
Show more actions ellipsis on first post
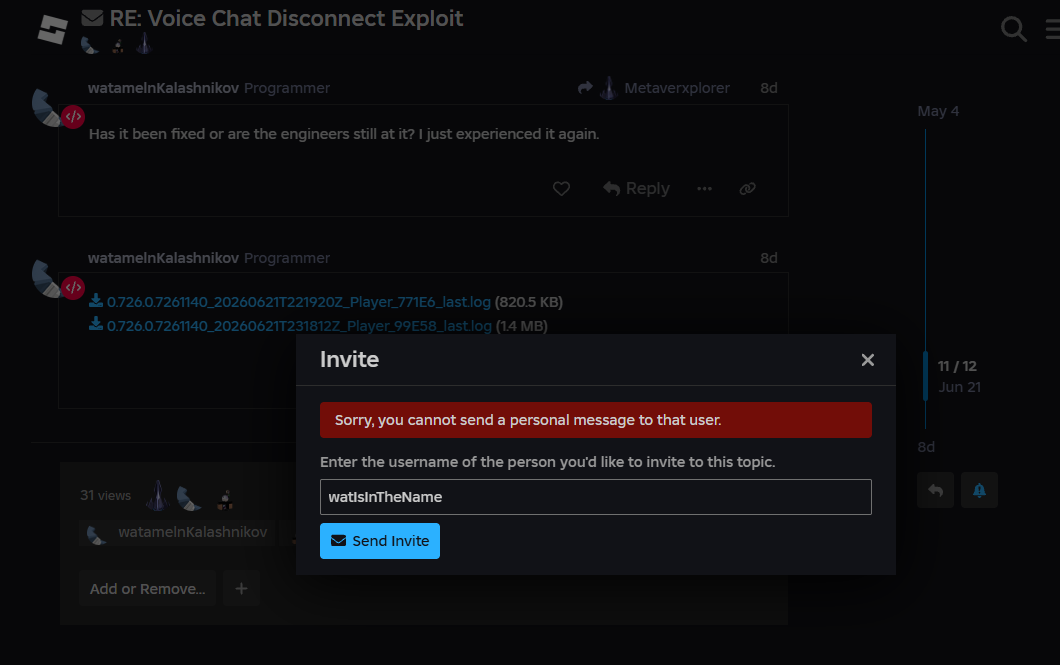(704, 189)
